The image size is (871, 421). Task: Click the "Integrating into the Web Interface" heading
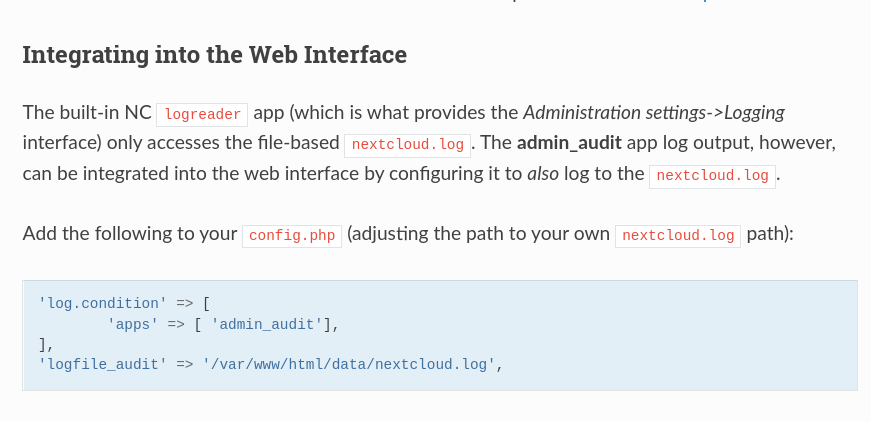214,54
